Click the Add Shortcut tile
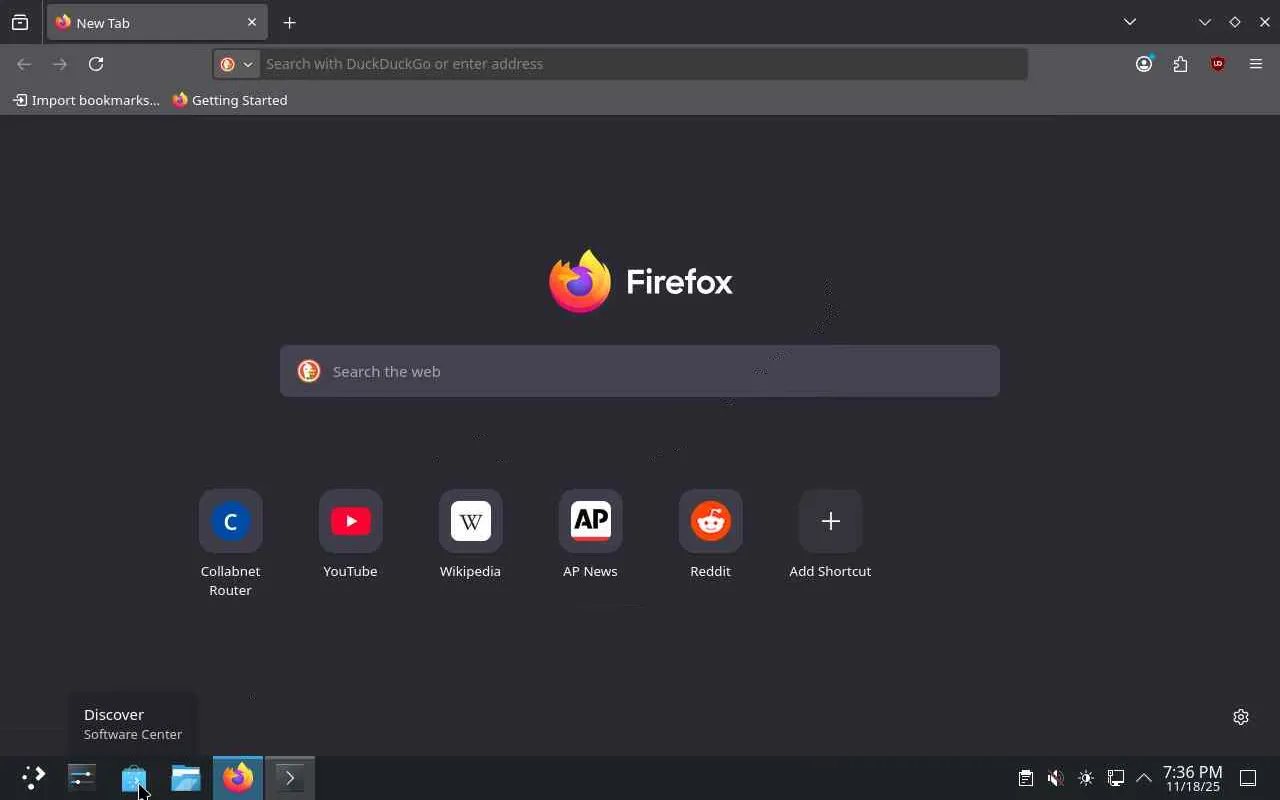Viewport: 1280px width, 800px height. [830, 534]
